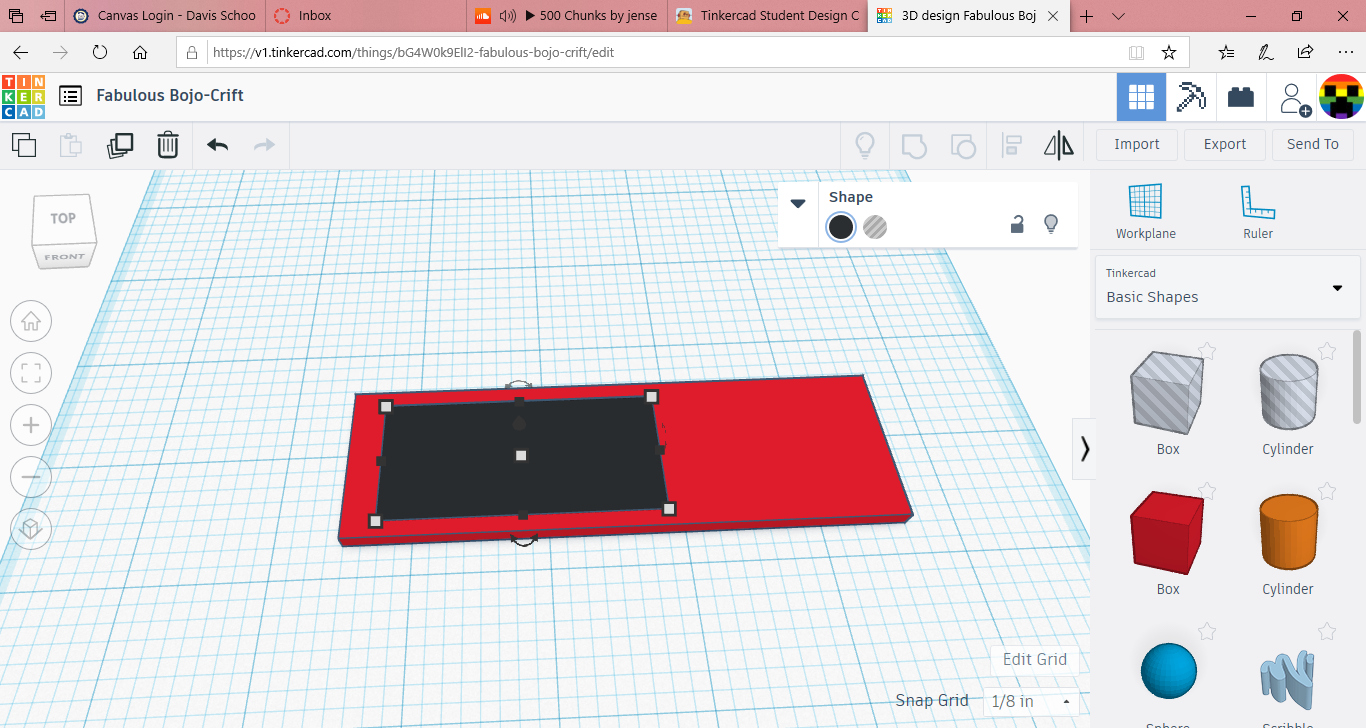Screen dimensions: 1366x728
Task: Click the Duplicate tool icon
Action: (x=120, y=145)
